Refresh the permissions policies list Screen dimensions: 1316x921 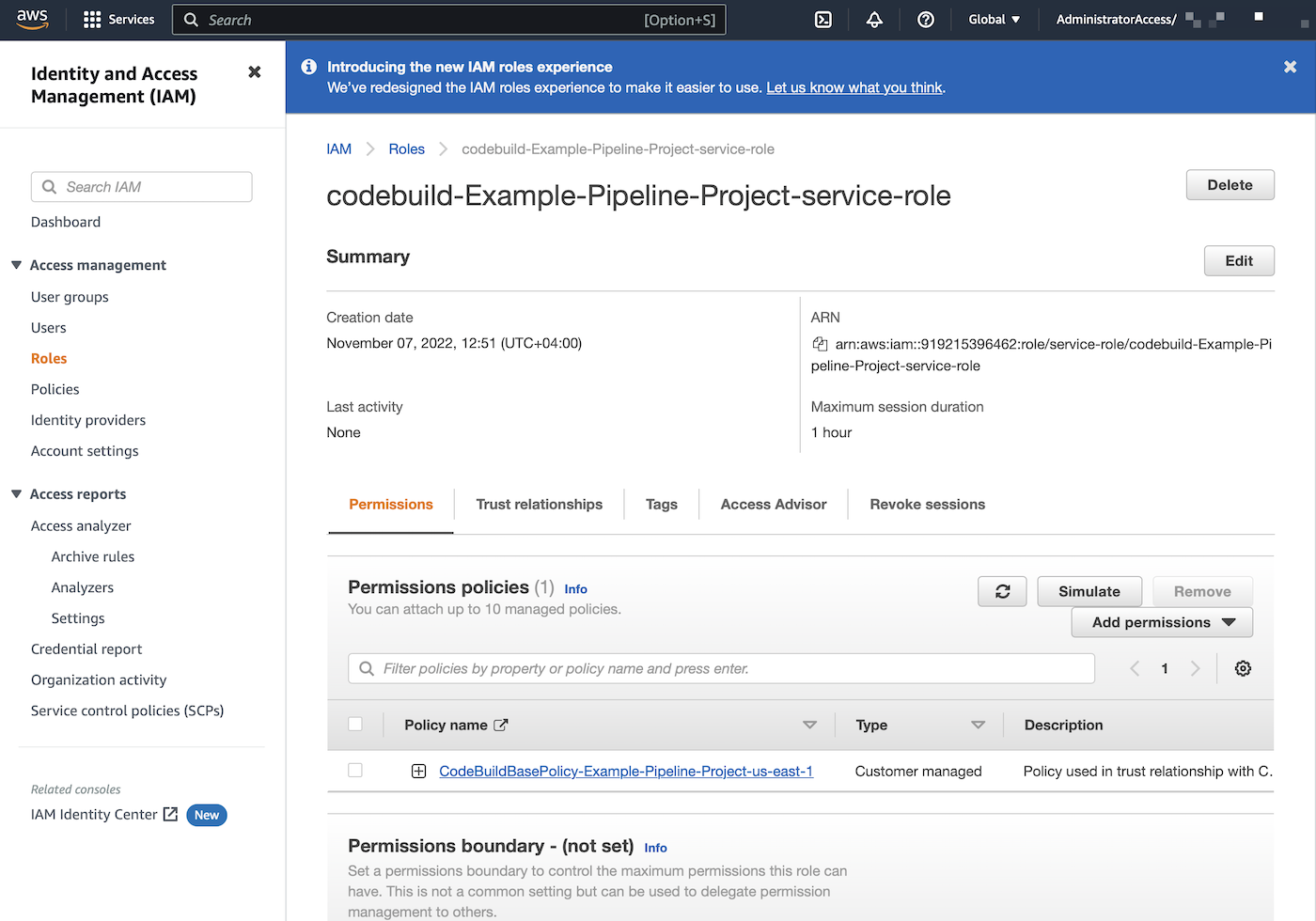[x=1002, y=591]
